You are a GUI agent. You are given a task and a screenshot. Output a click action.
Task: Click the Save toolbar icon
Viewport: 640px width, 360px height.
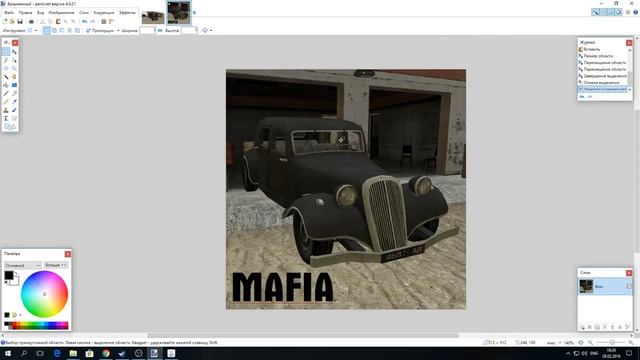pyautogui.click(x=20, y=22)
